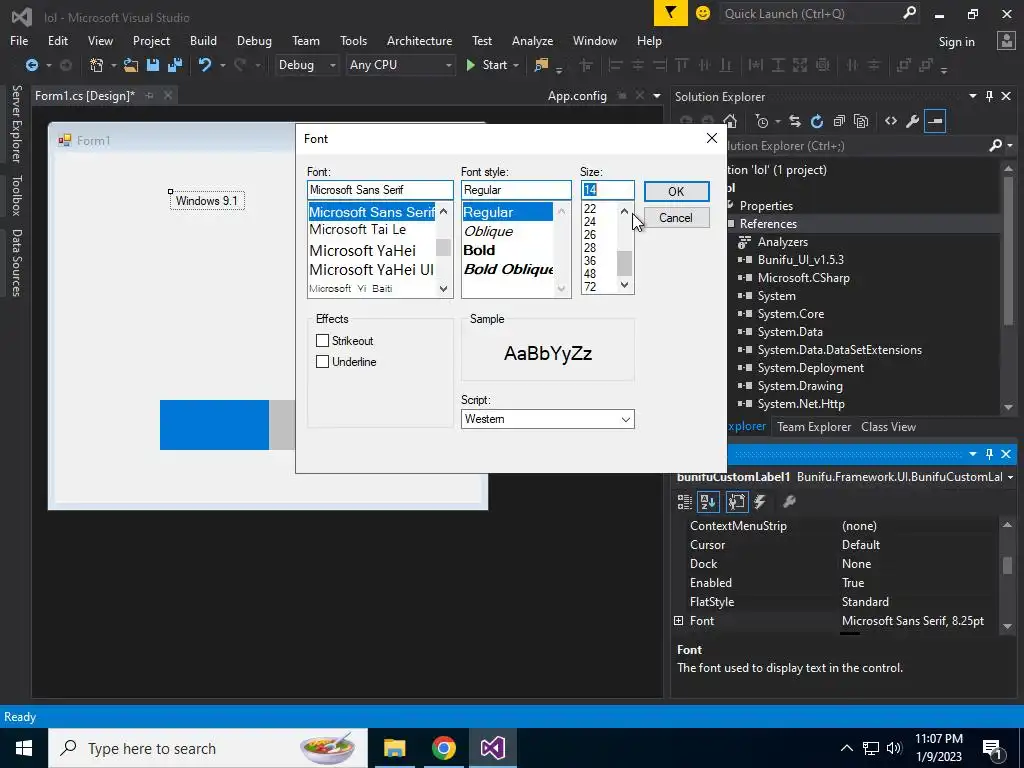Click the feedback smiley icon
1024x768 pixels.
tap(703, 13)
